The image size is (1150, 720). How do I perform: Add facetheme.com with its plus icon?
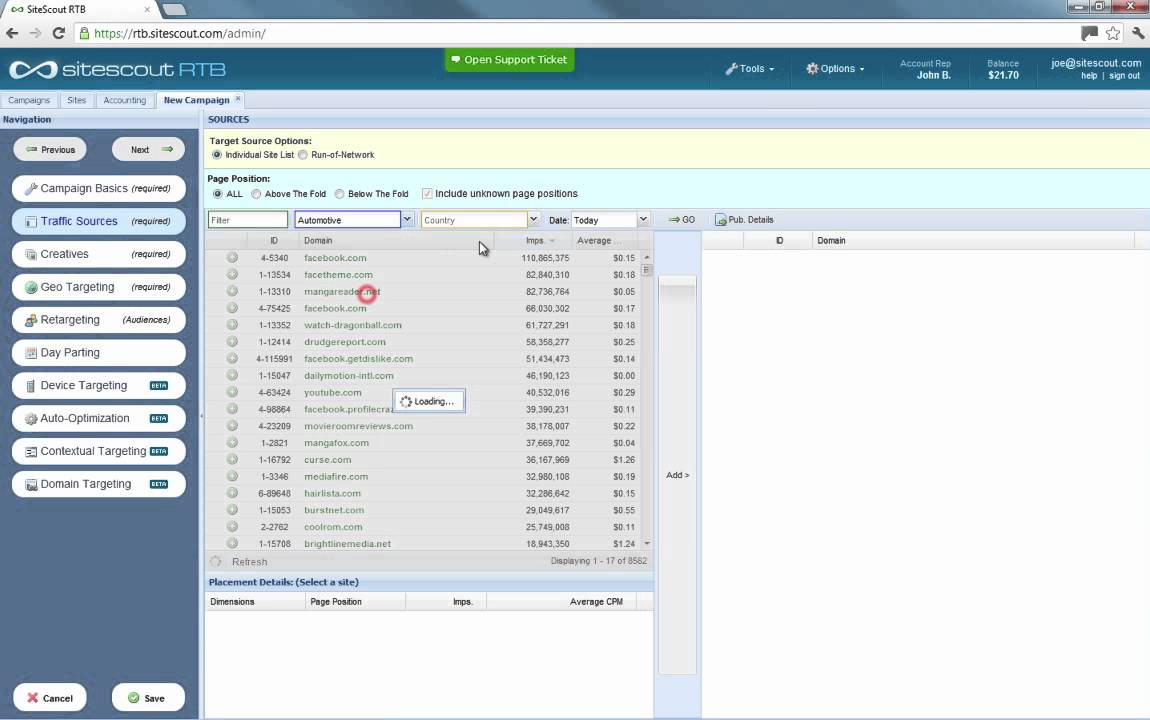(x=232, y=274)
